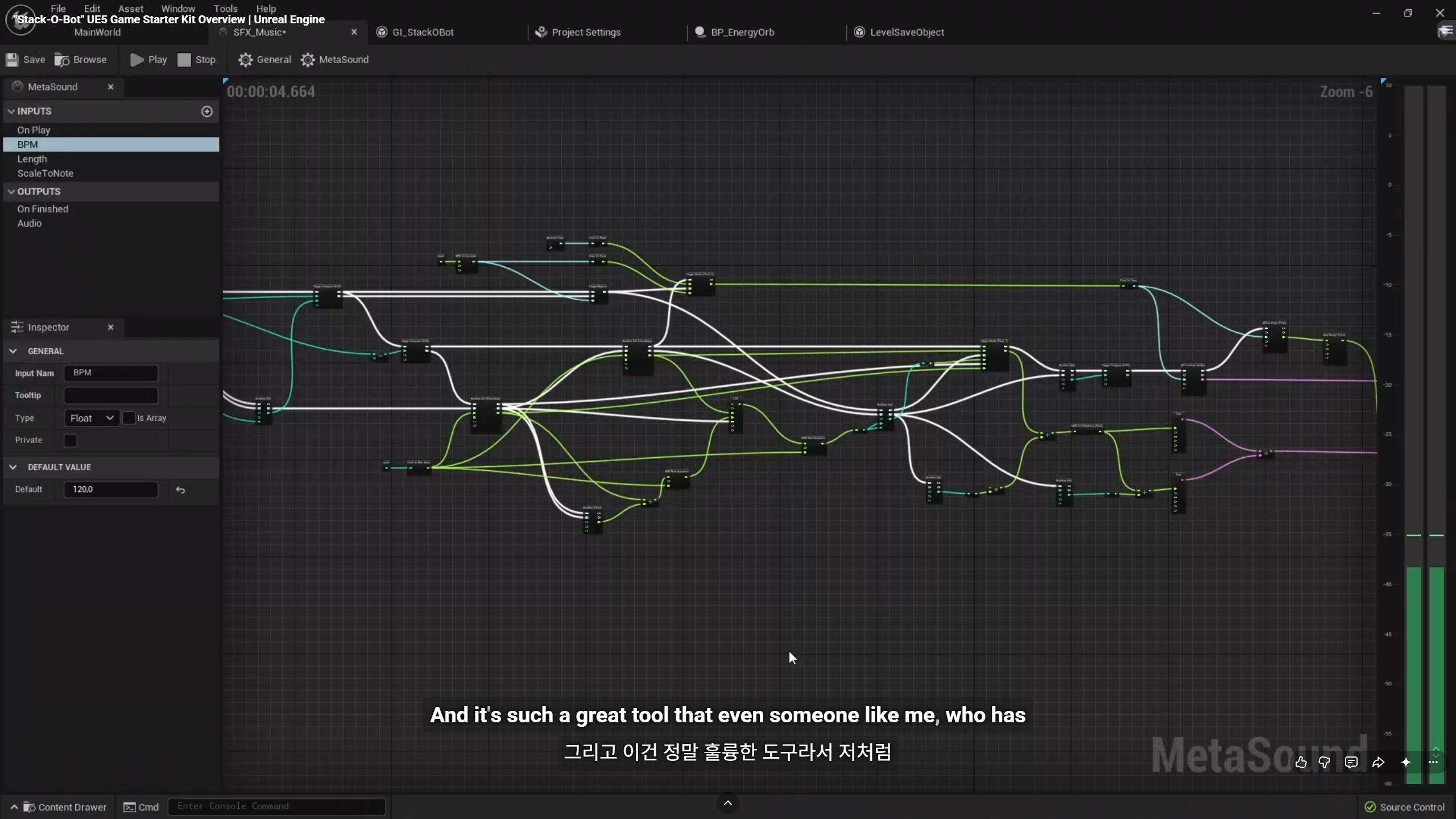Screen dimensions: 1456x819
Task: Close the Inspector panel tab
Action: click(x=111, y=328)
